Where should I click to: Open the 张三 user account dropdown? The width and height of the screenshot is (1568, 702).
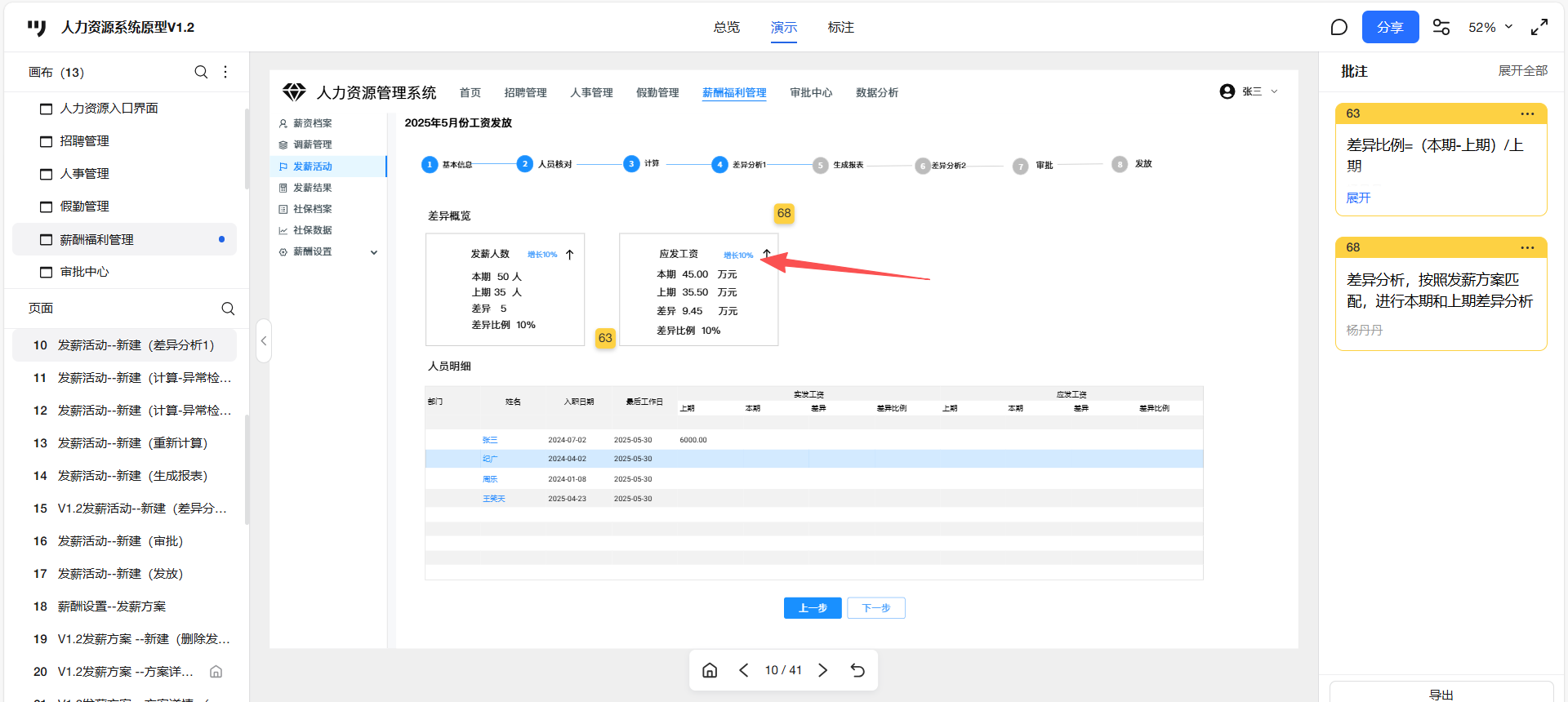(1249, 91)
